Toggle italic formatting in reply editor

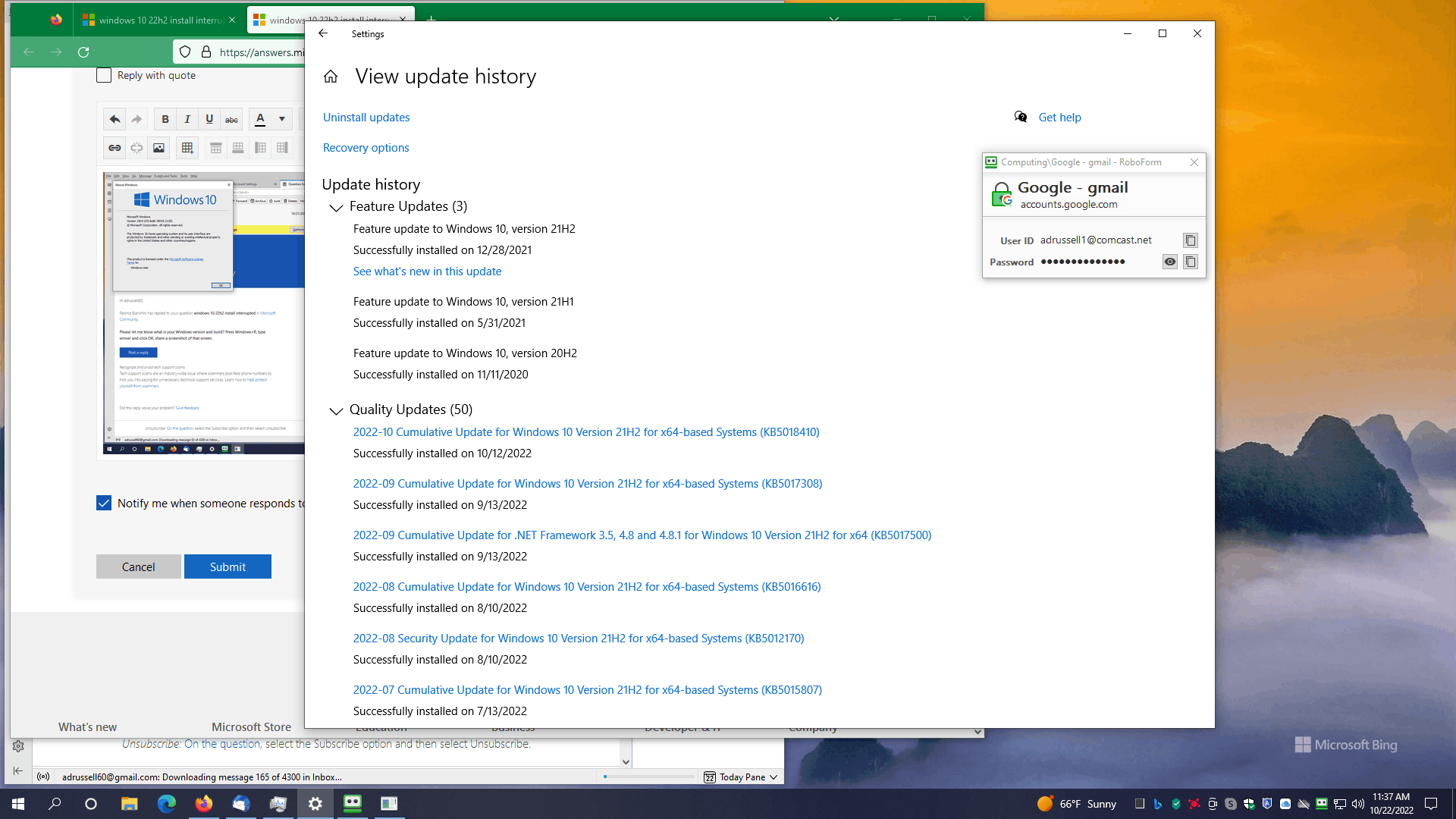pyautogui.click(x=187, y=119)
